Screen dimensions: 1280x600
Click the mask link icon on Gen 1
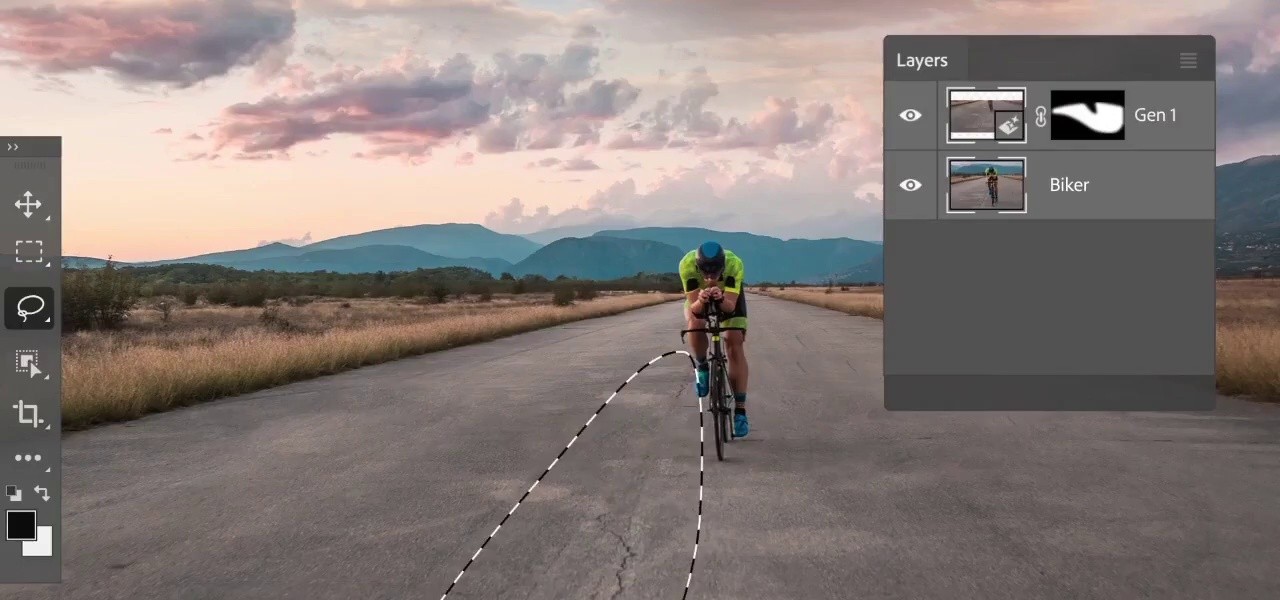point(1040,116)
